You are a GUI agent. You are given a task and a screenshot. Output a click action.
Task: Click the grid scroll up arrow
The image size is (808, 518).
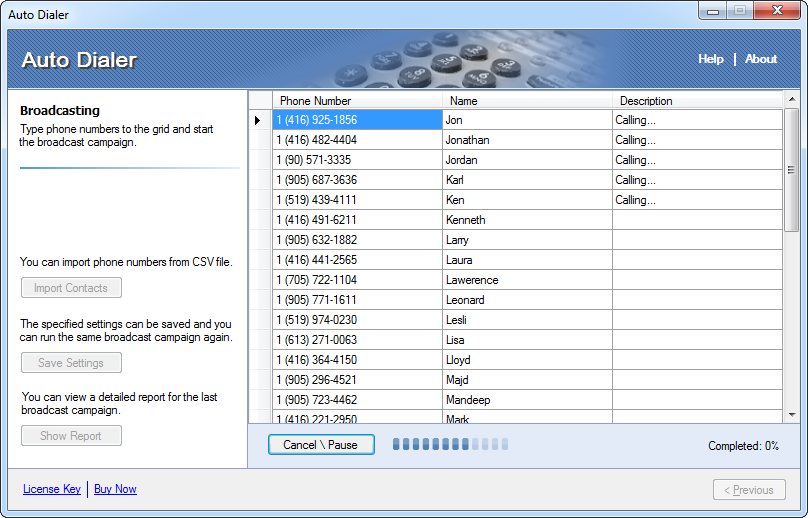pyautogui.click(x=792, y=99)
